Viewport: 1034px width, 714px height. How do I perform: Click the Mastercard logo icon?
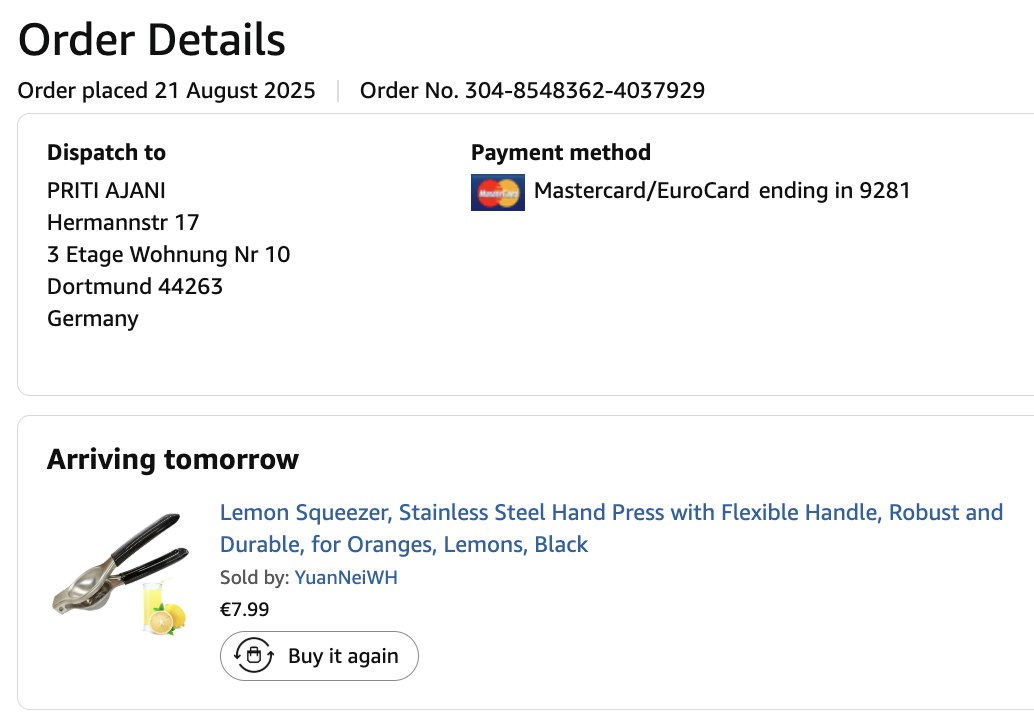point(497,192)
